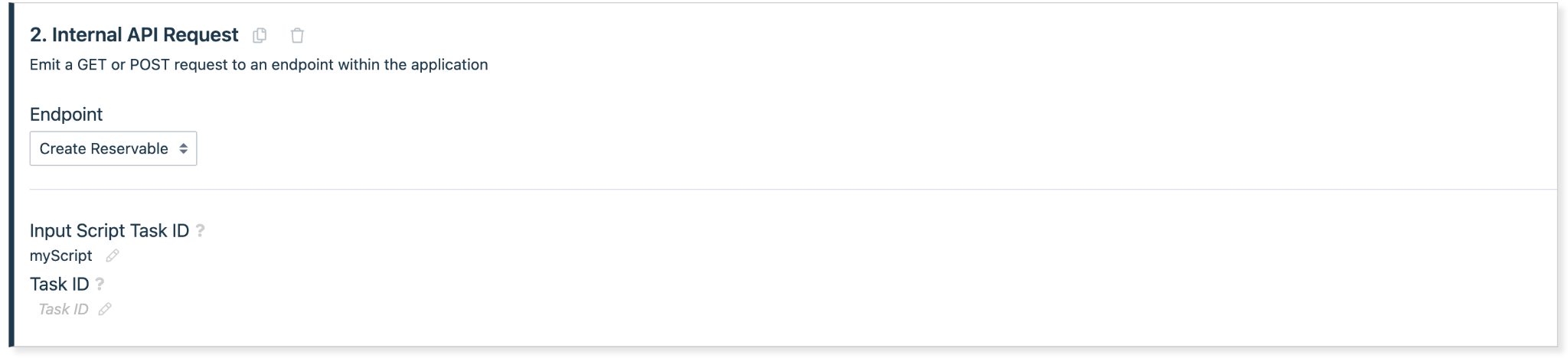Duplicate the Internal API Request action
The height and width of the screenshot is (358, 1568).
260,35
